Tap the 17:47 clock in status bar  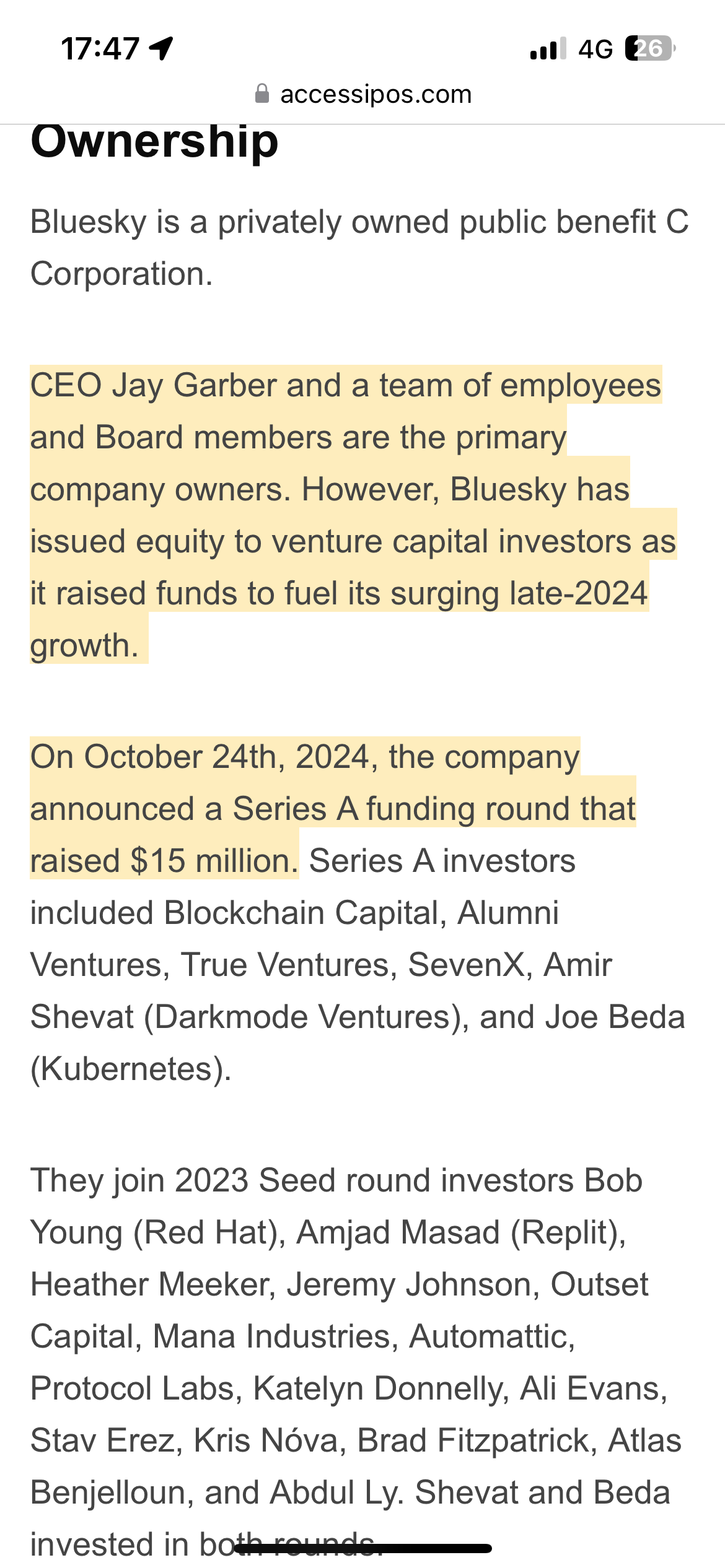point(100,48)
